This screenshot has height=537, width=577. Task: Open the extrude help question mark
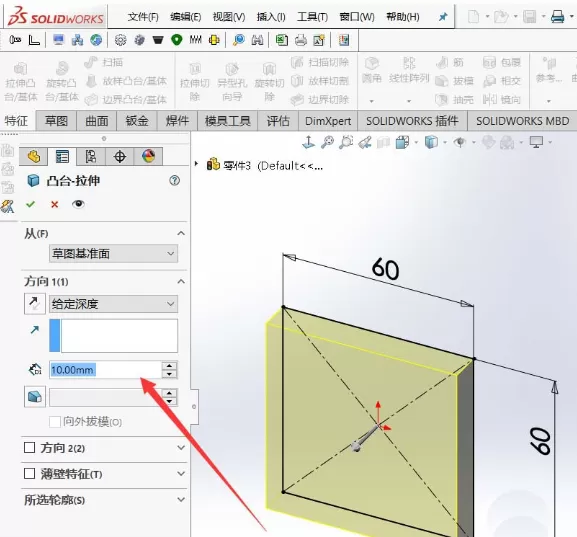(x=174, y=180)
